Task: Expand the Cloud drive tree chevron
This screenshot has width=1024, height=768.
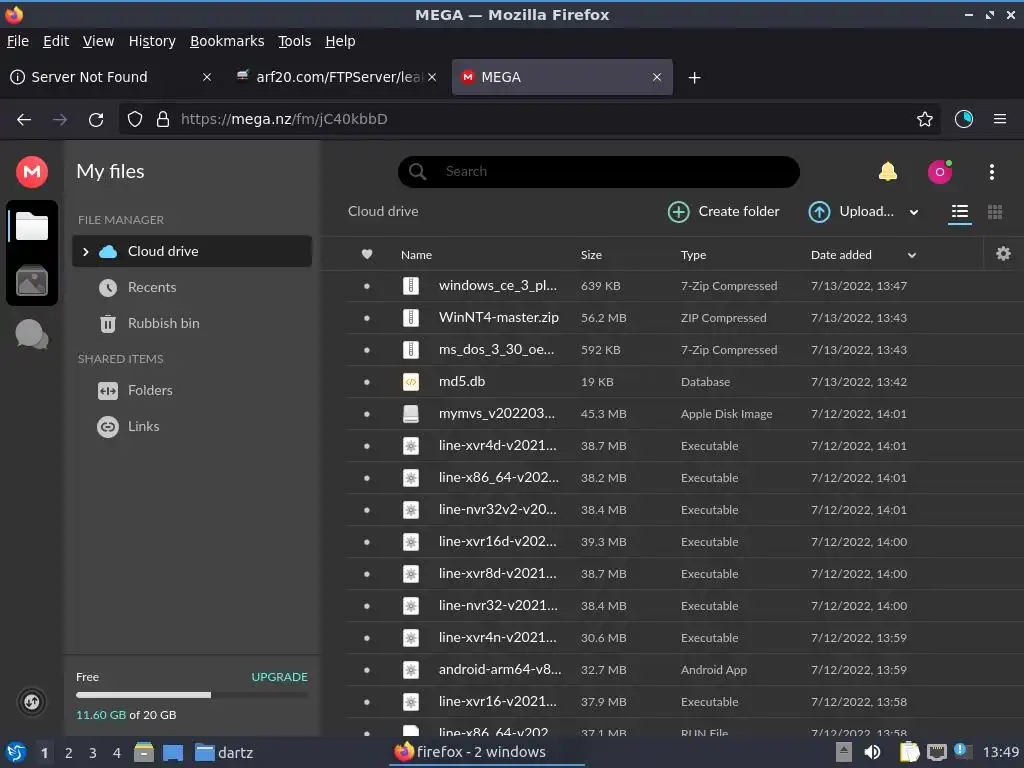Action: pyautogui.click(x=86, y=251)
